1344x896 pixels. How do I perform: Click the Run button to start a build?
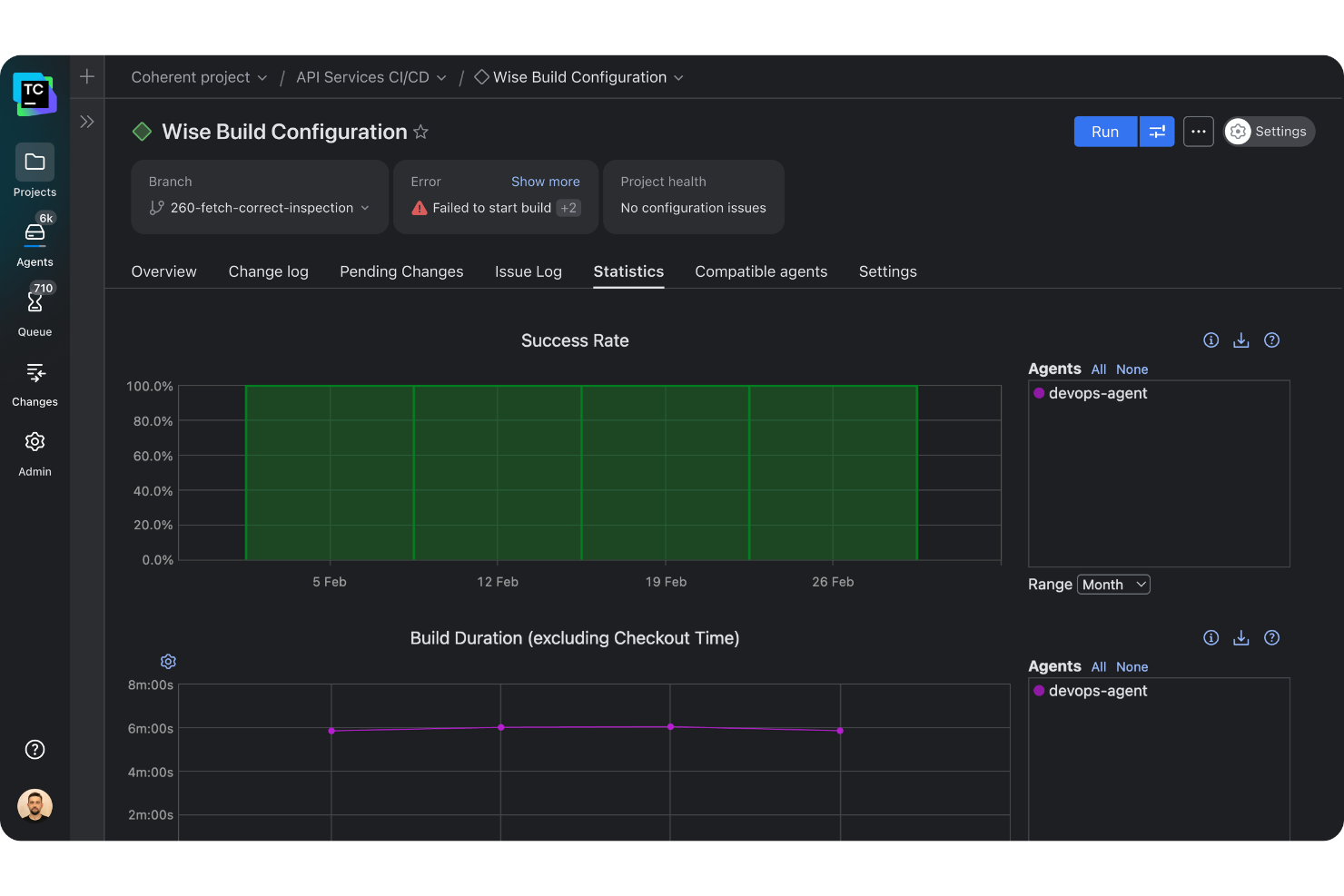(x=1105, y=132)
